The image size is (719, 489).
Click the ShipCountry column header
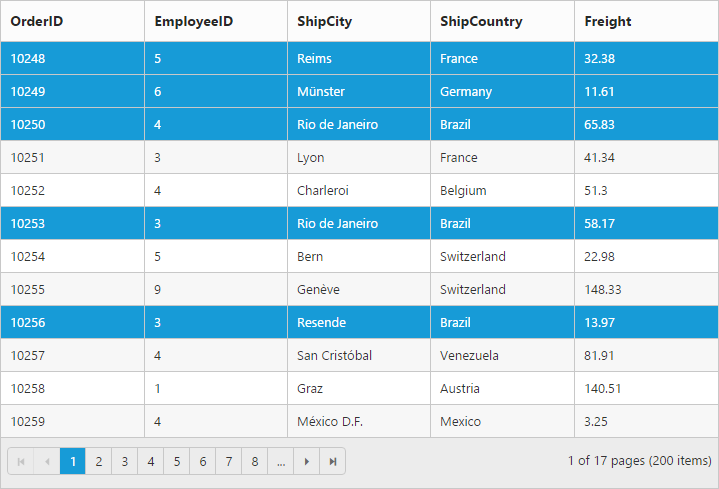point(481,21)
